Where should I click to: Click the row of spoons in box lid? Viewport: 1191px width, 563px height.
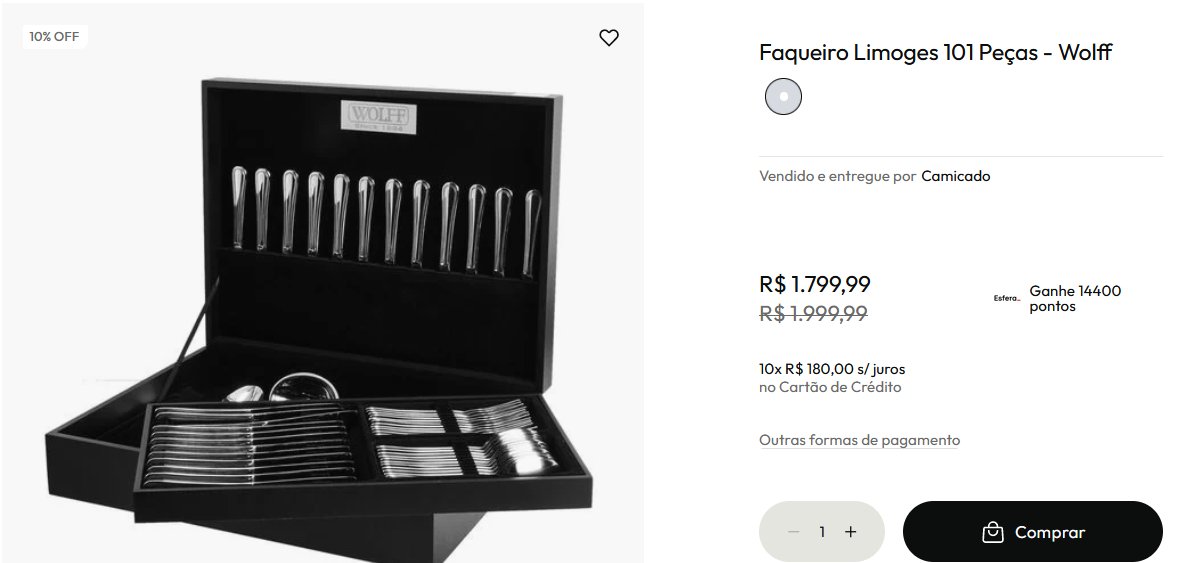[x=386, y=220]
